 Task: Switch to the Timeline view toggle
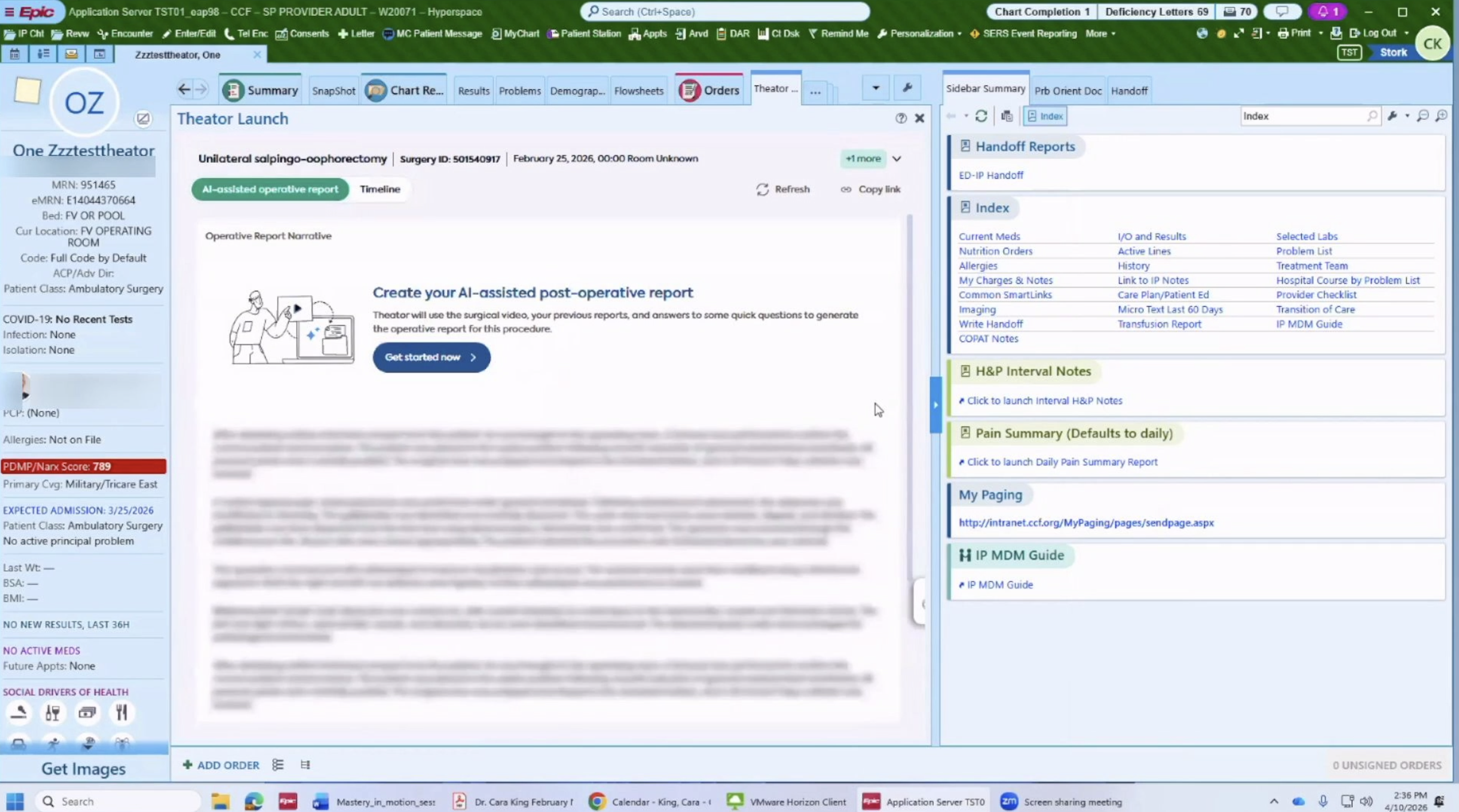click(379, 189)
